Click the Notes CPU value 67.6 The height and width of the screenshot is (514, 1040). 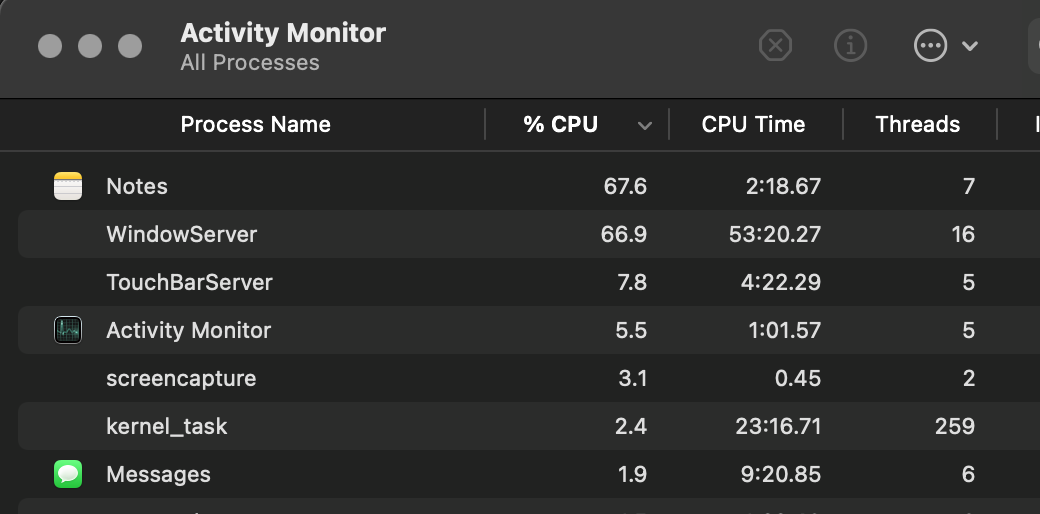pos(626,186)
